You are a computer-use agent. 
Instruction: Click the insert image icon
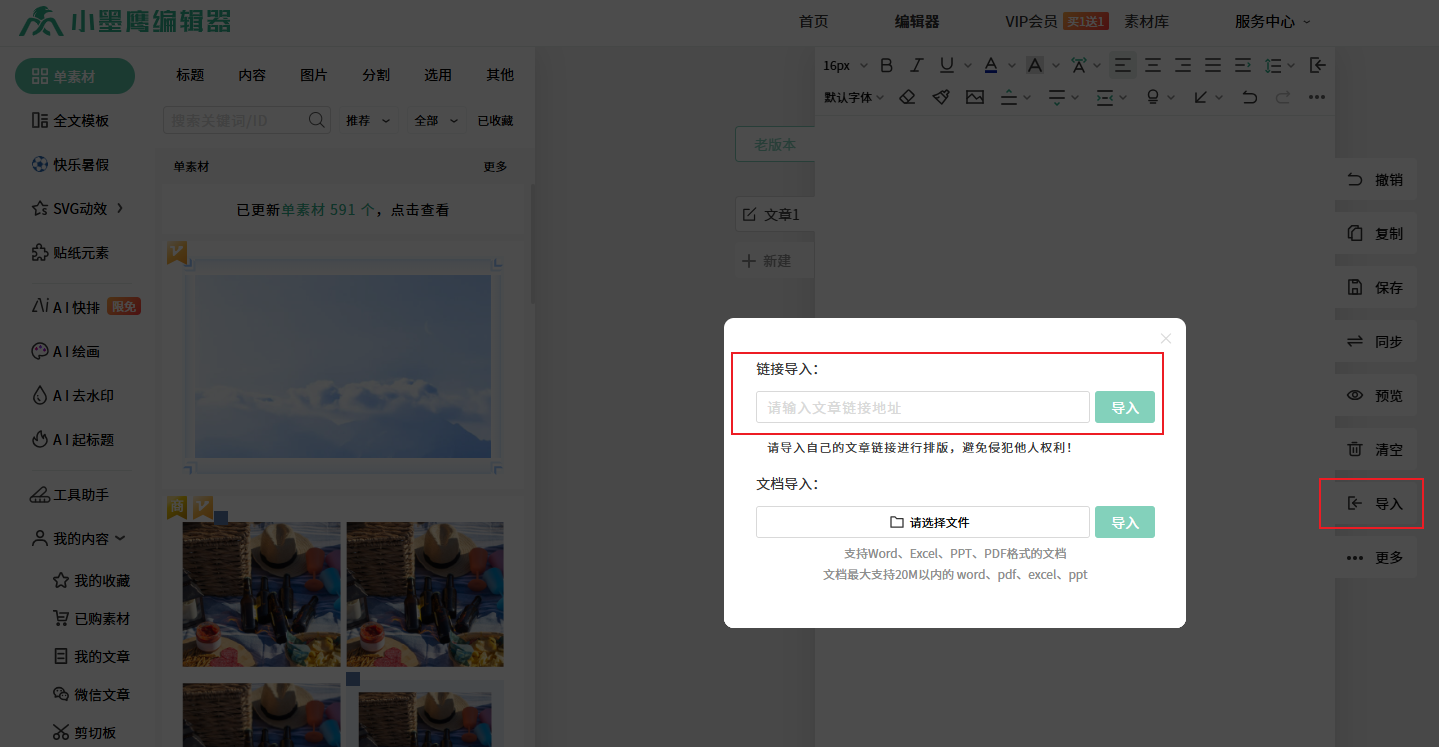975,97
